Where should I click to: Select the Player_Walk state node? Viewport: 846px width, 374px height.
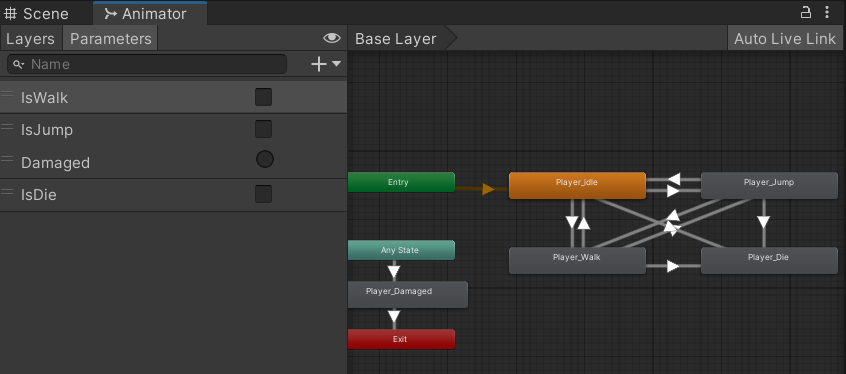click(577, 261)
